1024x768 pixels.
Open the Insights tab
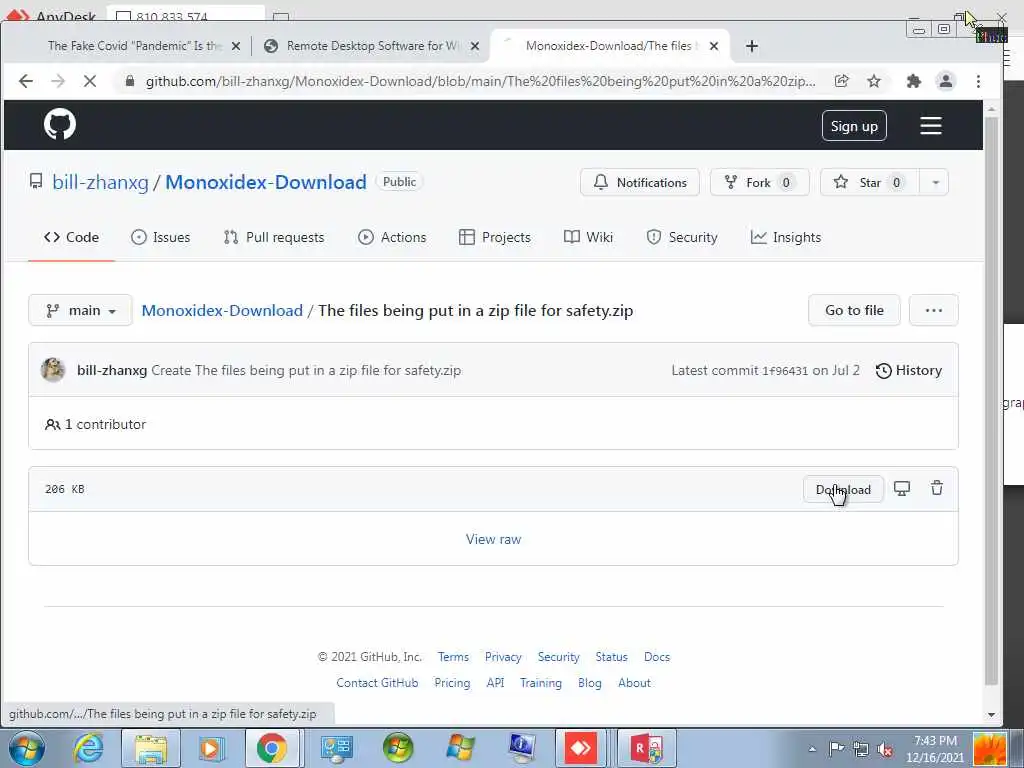click(x=786, y=237)
